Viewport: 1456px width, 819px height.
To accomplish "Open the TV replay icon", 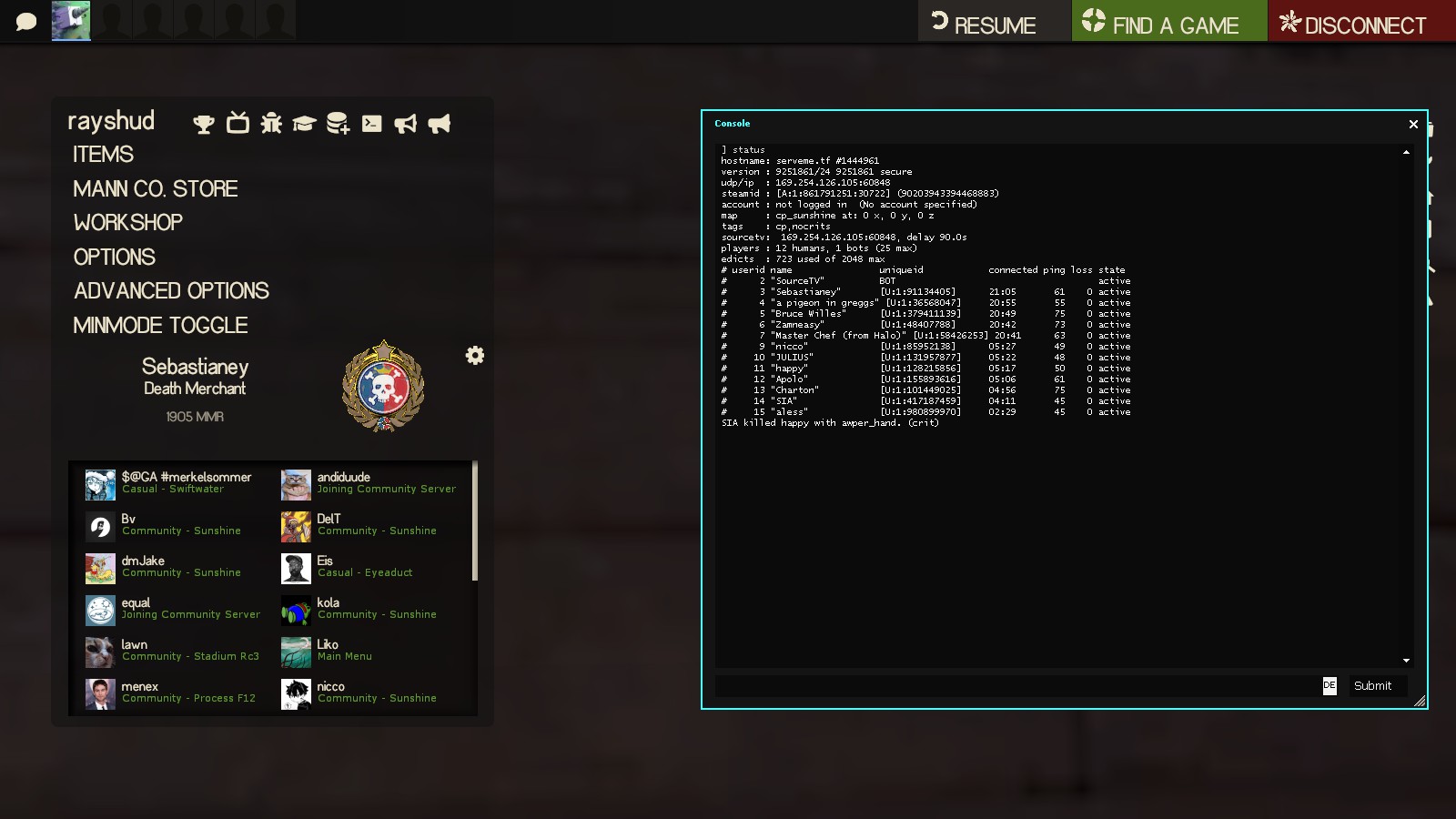I will tap(238, 123).
